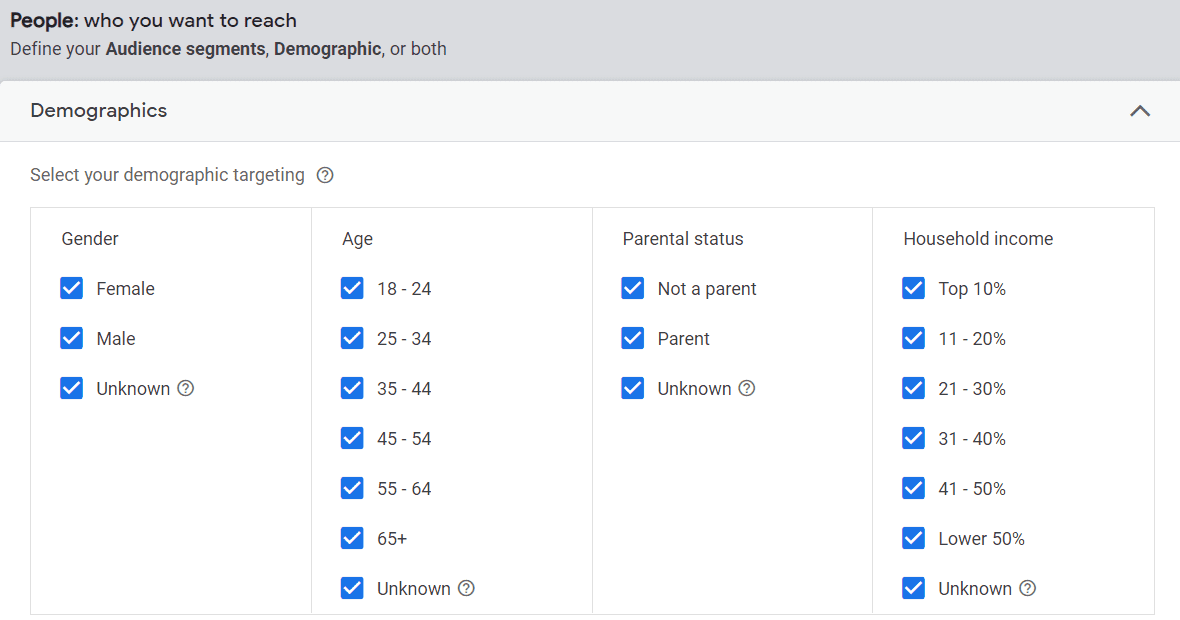Click the Demographics section header title
This screenshot has height=620, width=1180.
[x=99, y=111]
